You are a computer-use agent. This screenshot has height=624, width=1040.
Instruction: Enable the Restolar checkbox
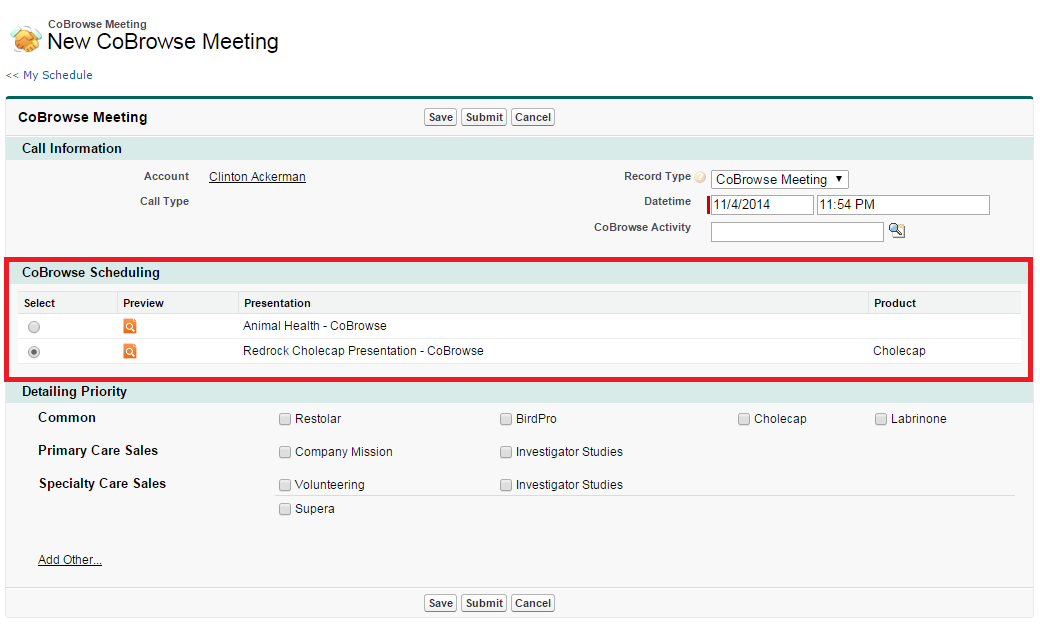tap(286, 419)
